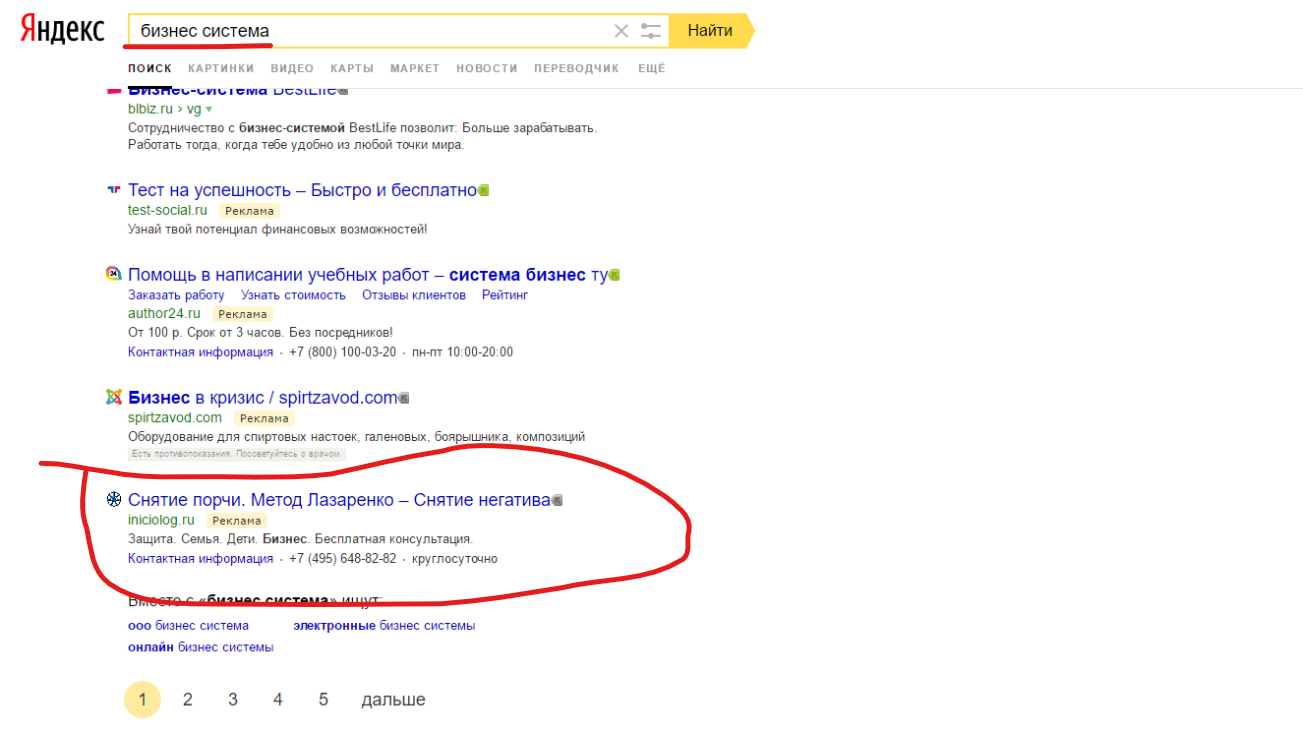Switch to the Видео tab
Viewport: 1303px width, 733px height.
(x=292, y=68)
